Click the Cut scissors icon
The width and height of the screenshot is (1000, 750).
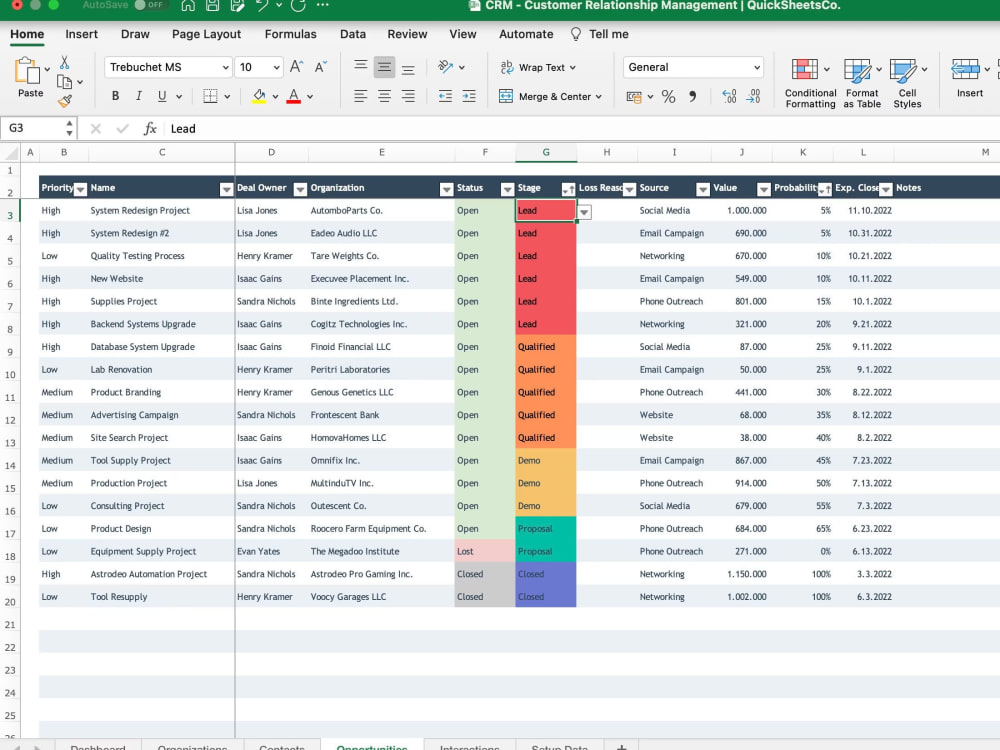(x=64, y=62)
